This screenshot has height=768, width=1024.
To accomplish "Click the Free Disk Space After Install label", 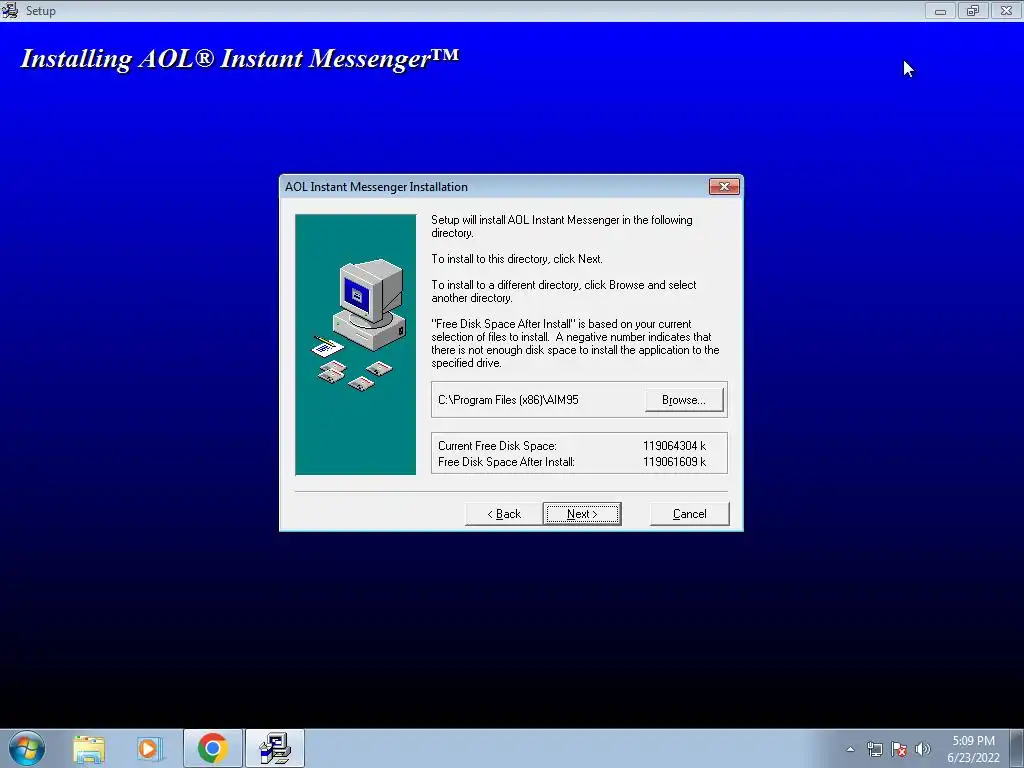I will pyautogui.click(x=506, y=462).
